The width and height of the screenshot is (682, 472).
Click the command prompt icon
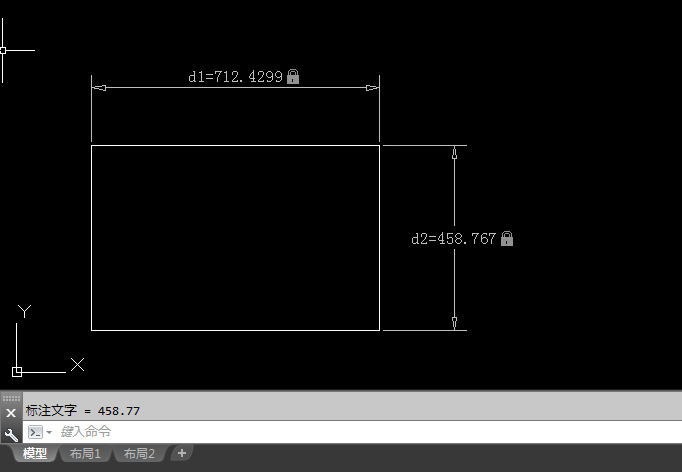35,432
